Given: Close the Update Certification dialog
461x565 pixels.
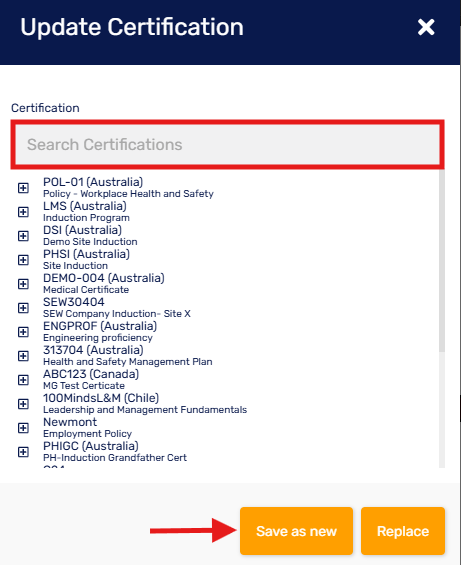Looking at the screenshot, I should [426, 27].
